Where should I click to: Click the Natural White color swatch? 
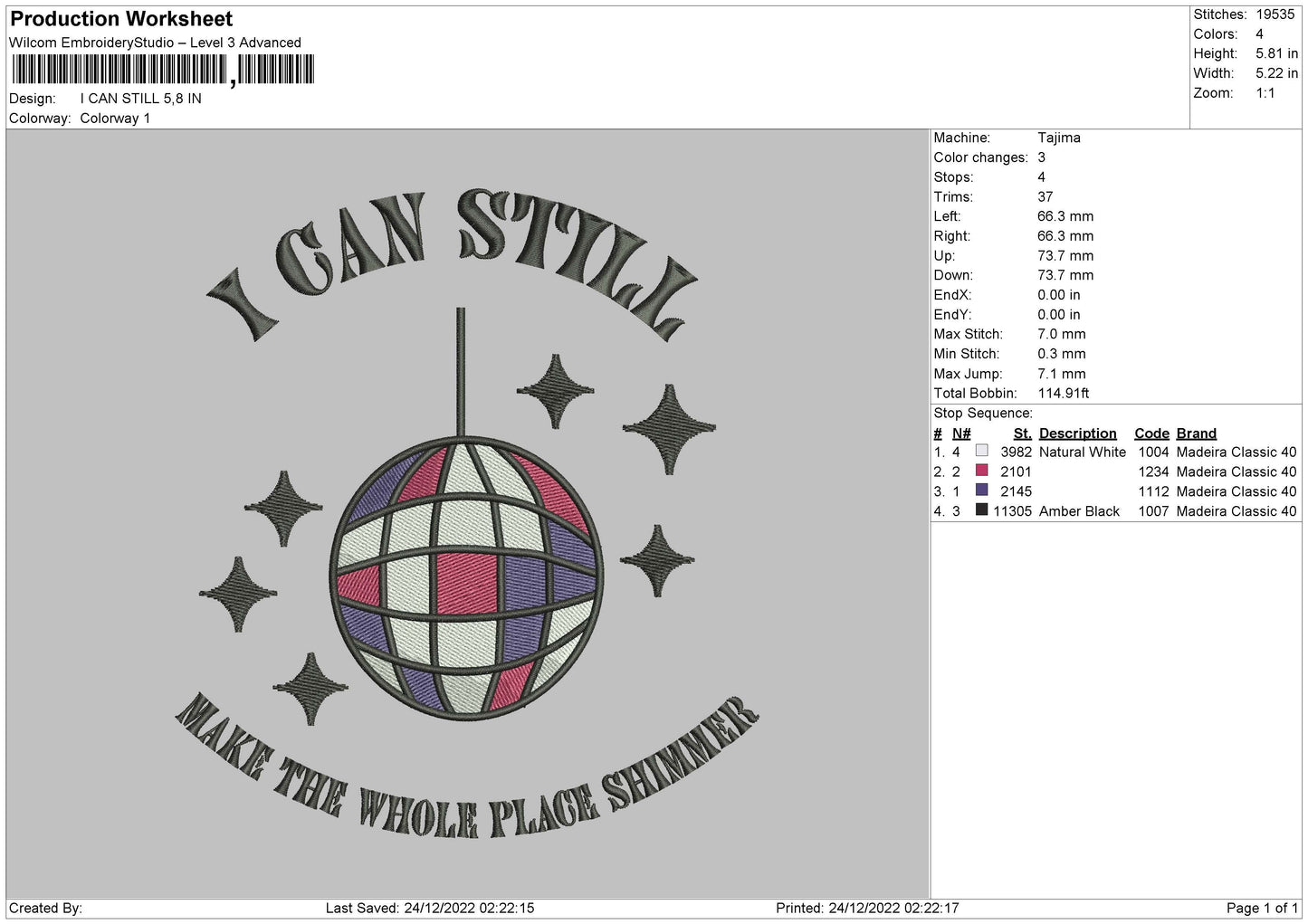pyautogui.click(x=981, y=451)
